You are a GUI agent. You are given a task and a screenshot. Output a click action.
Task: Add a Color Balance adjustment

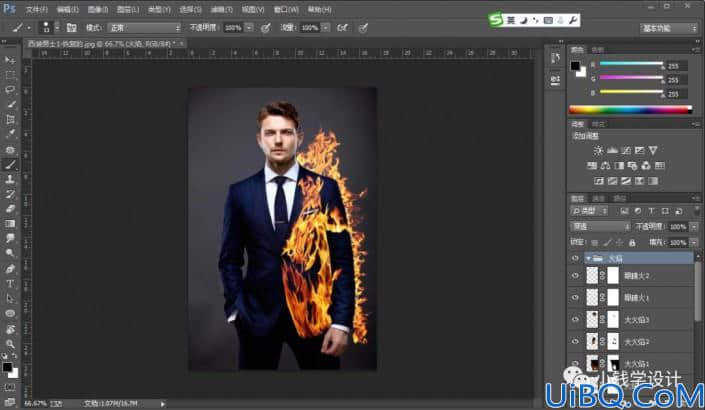tap(605, 165)
